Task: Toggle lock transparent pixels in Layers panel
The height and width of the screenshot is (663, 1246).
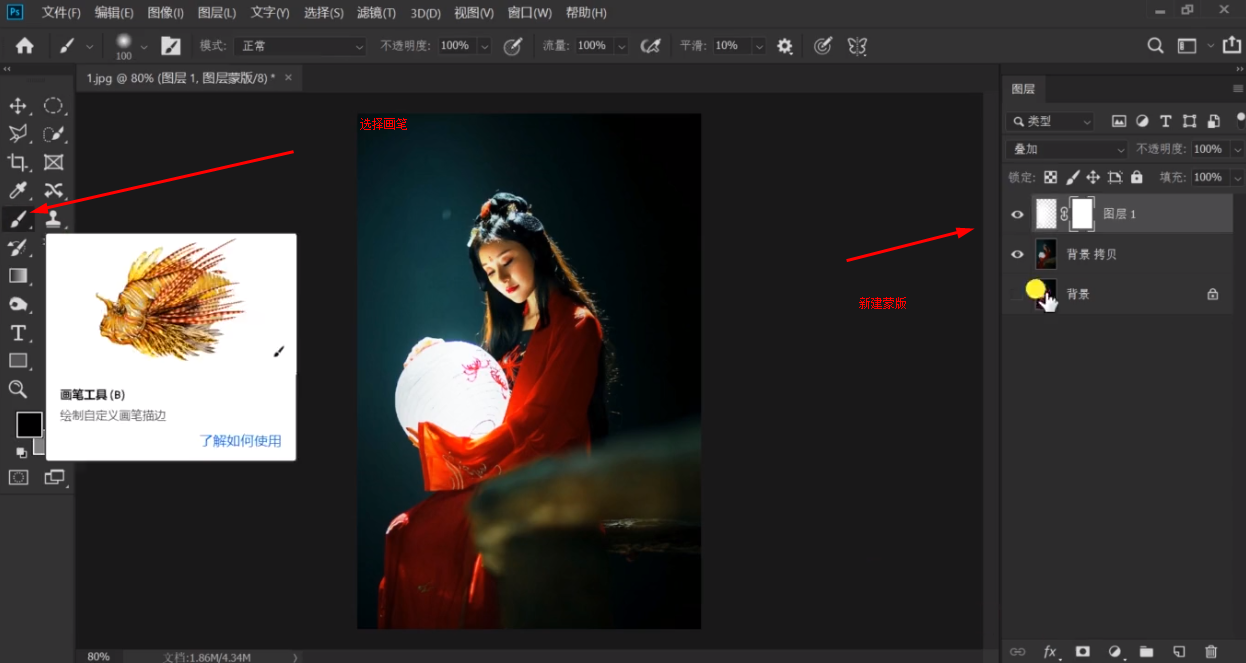Action: coord(1050,177)
